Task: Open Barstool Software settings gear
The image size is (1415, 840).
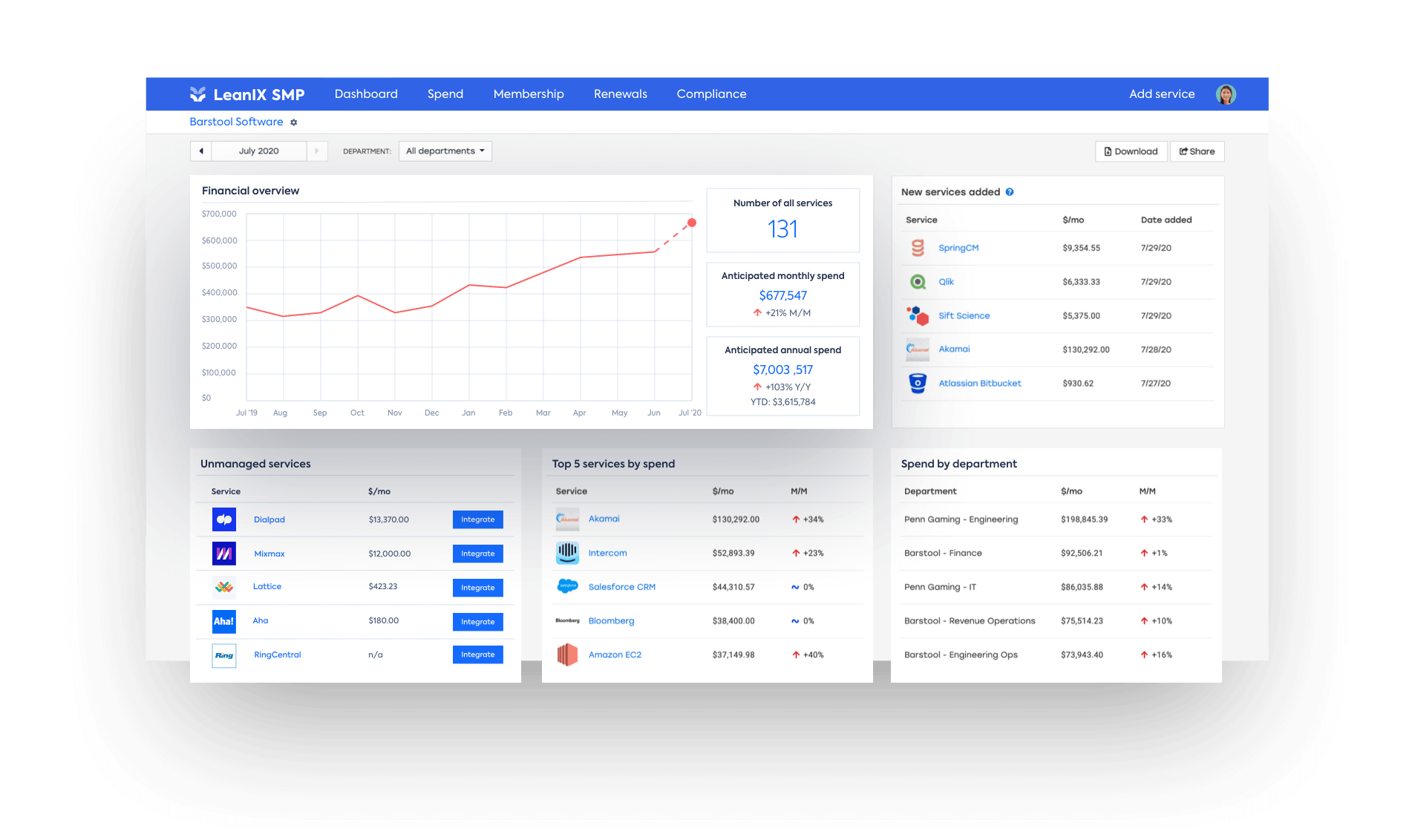Action: tap(293, 122)
